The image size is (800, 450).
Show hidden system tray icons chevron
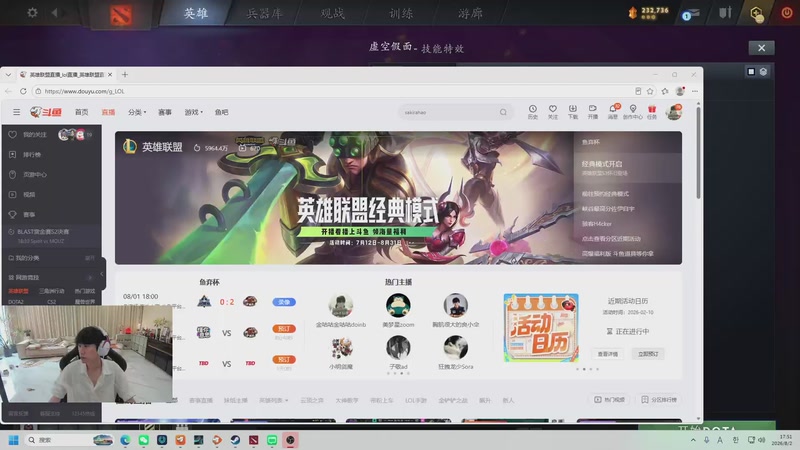point(693,440)
